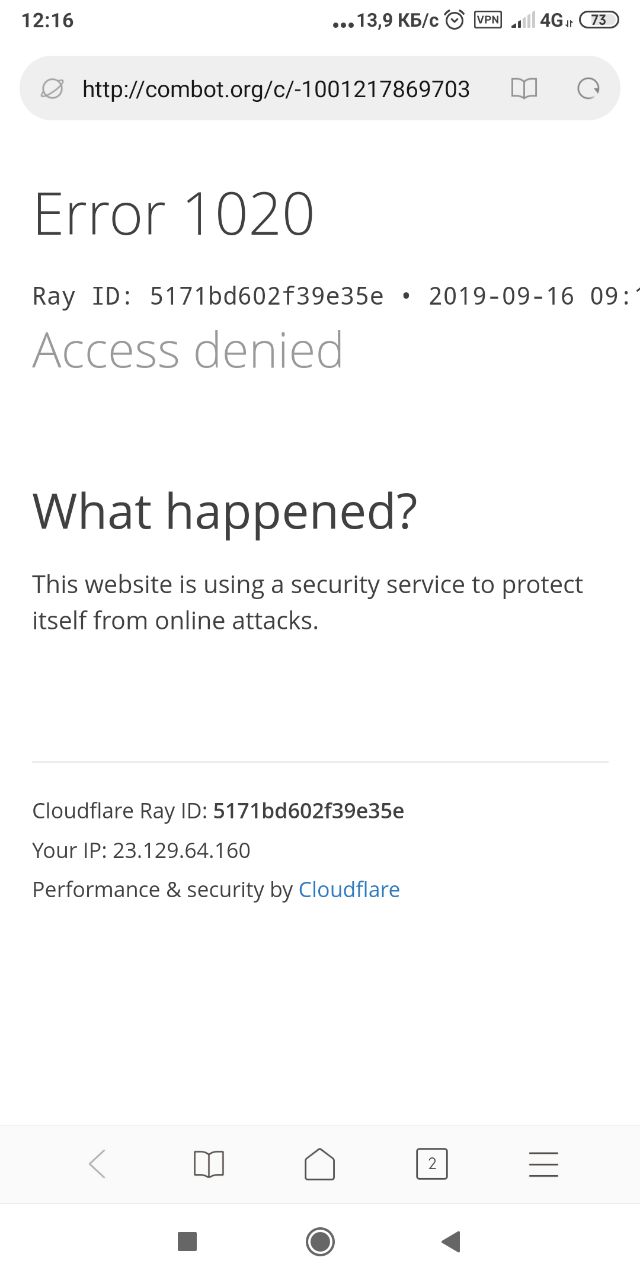Tap the battery indicator showing 73
This screenshot has width=640, height=1280.
click(x=599, y=20)
